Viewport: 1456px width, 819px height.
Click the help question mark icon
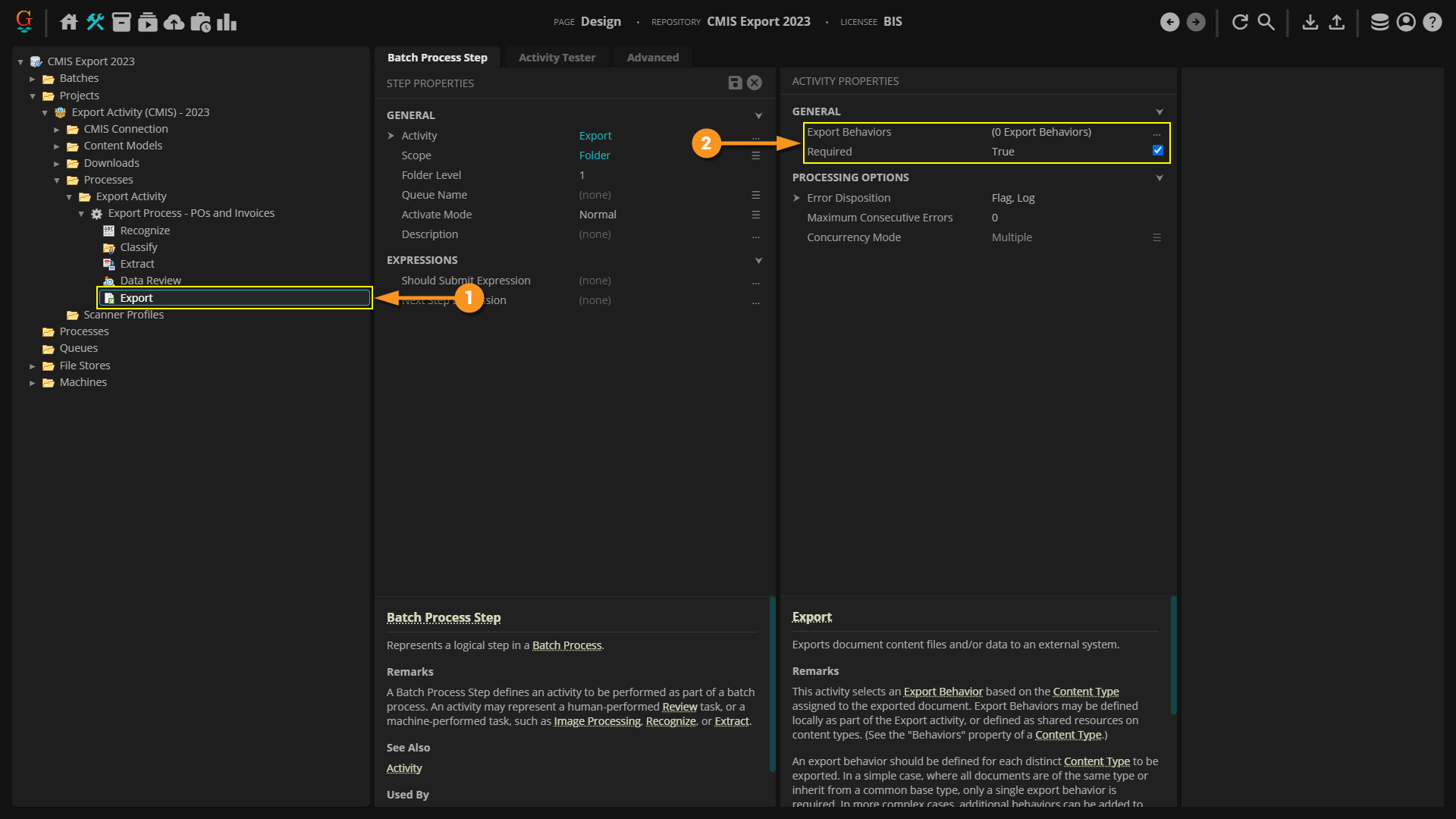tap(1432, 22)
